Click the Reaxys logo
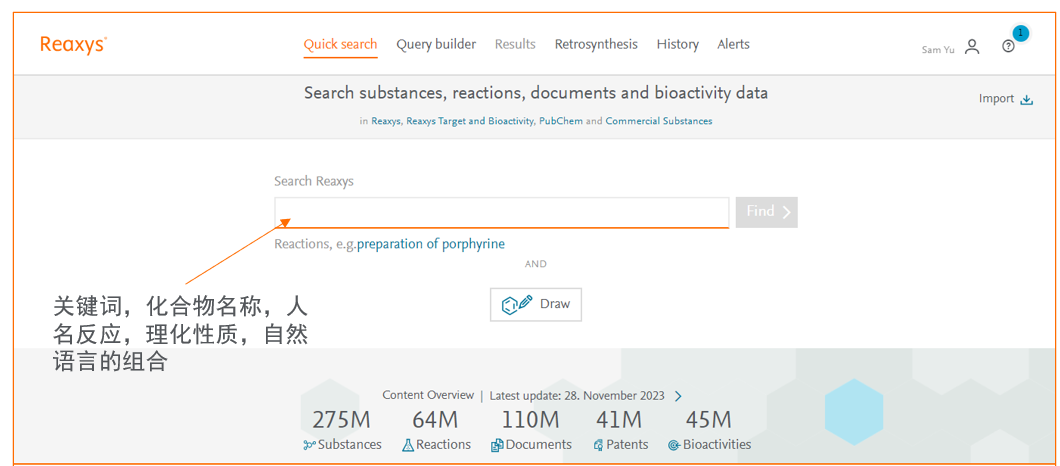 tap(73, 45)
